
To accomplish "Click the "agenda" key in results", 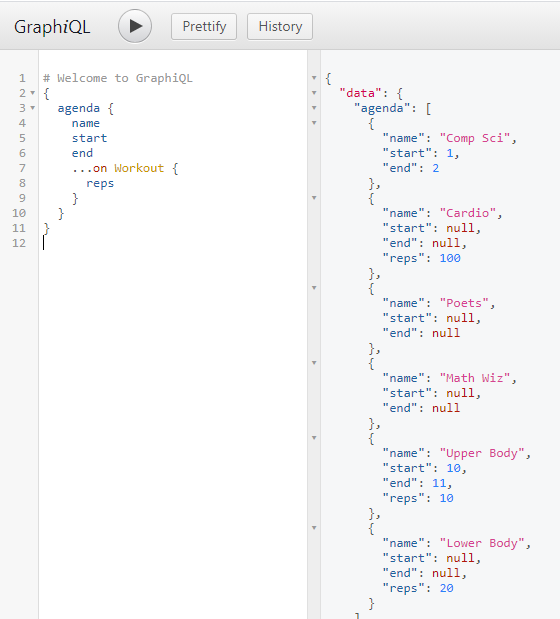I will coord(382,108).
